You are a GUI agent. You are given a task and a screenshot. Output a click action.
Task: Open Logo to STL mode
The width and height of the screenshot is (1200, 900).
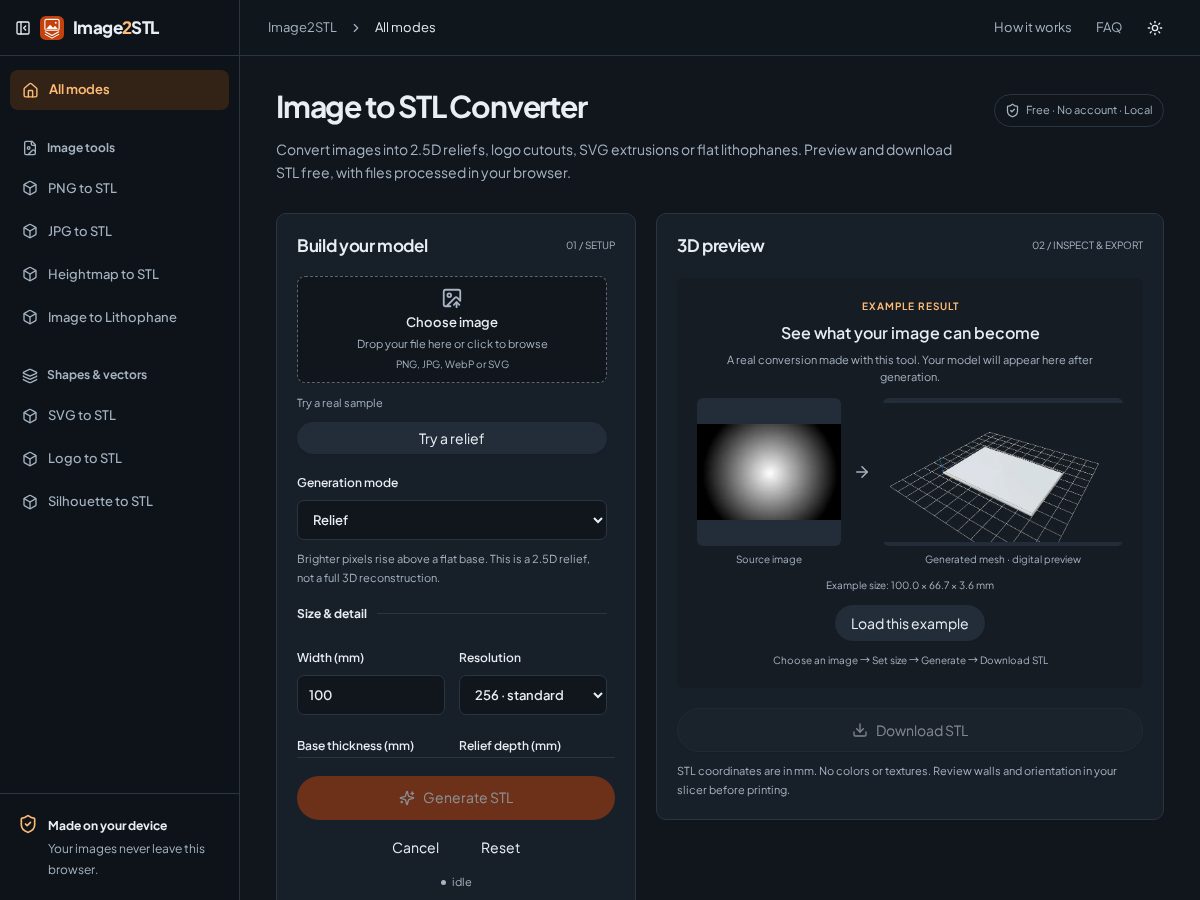click(119, 458)
